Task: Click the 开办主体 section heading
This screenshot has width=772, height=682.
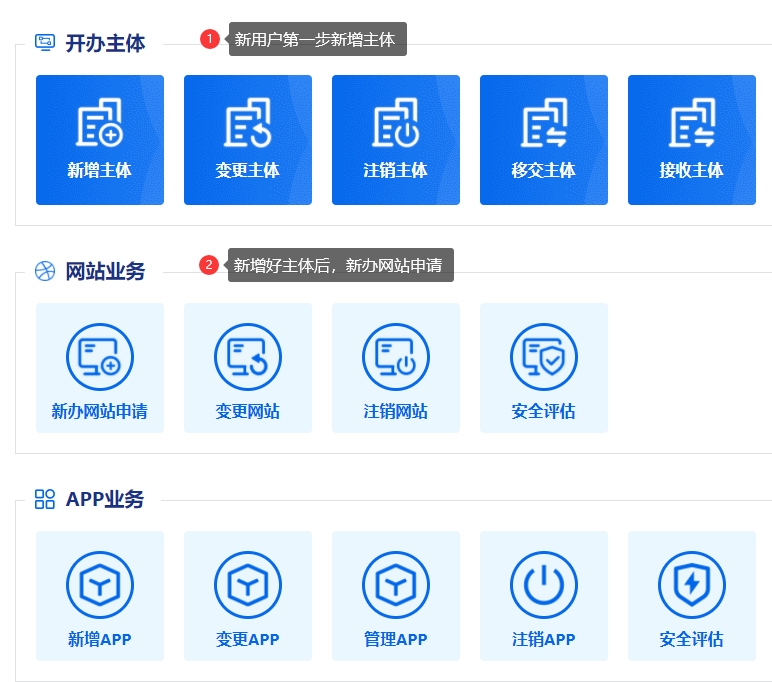Action: [105, 43]
